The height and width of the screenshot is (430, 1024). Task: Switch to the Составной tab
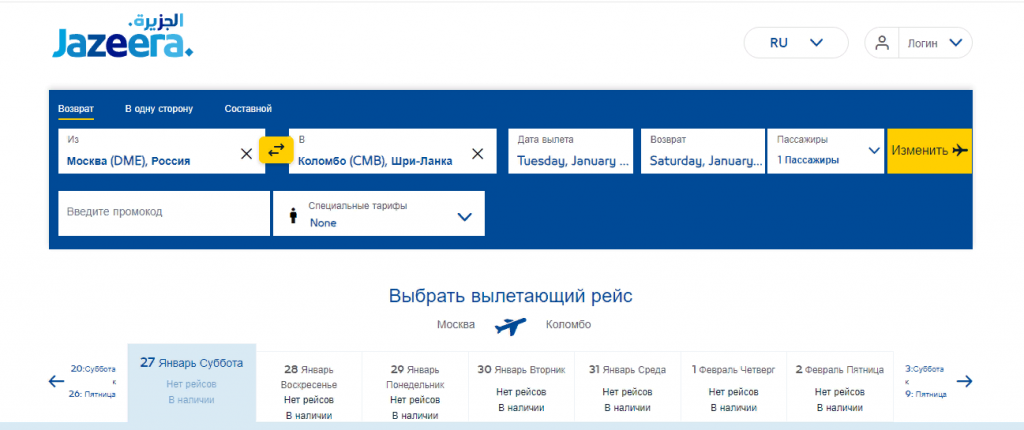tap(248, 109)
